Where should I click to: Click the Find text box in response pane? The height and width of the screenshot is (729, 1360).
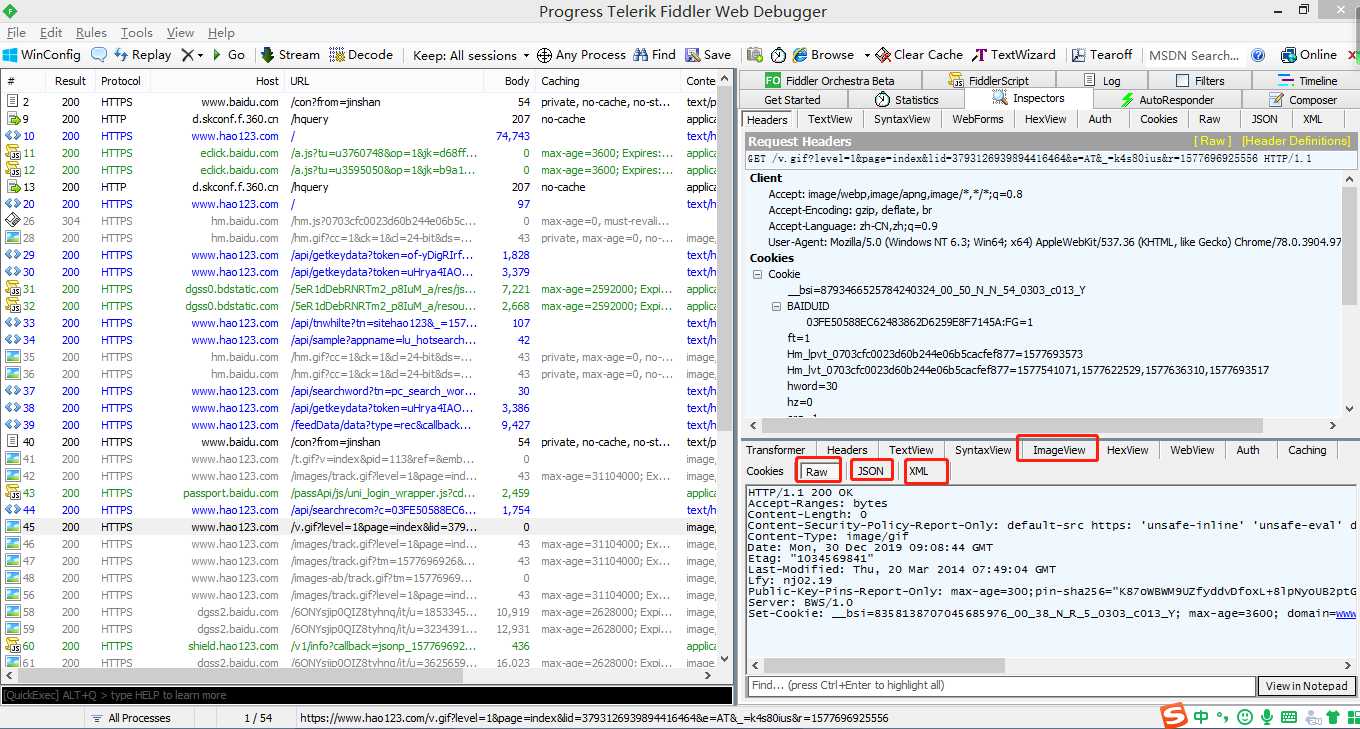tap(1001, 686)
